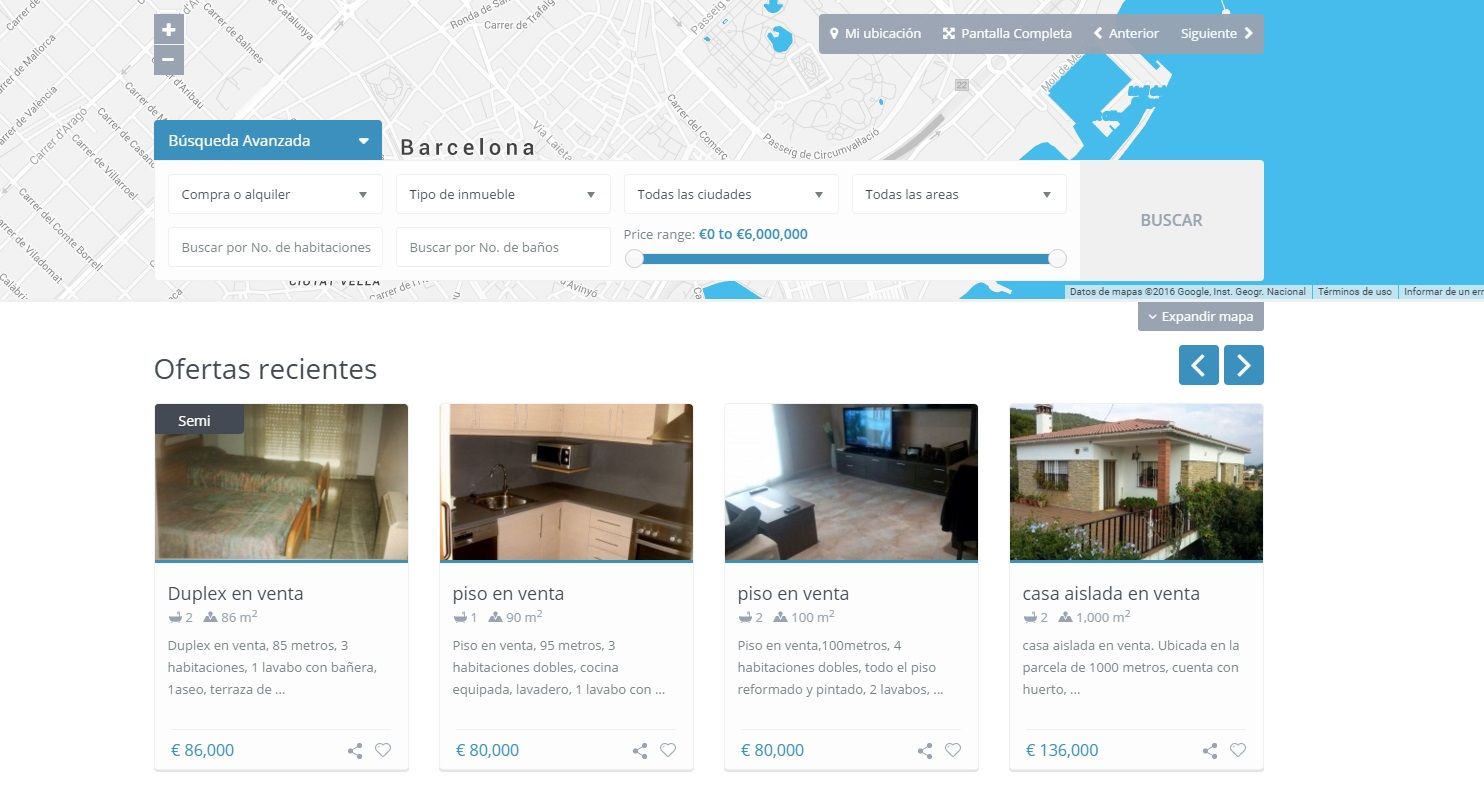Share the Duplex en venta listing

(x=355, y=750)
